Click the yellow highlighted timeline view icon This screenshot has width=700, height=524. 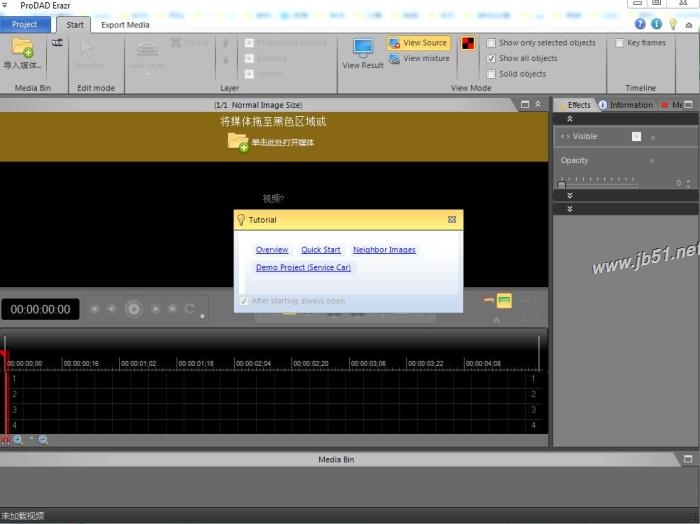tap(504, 300)
